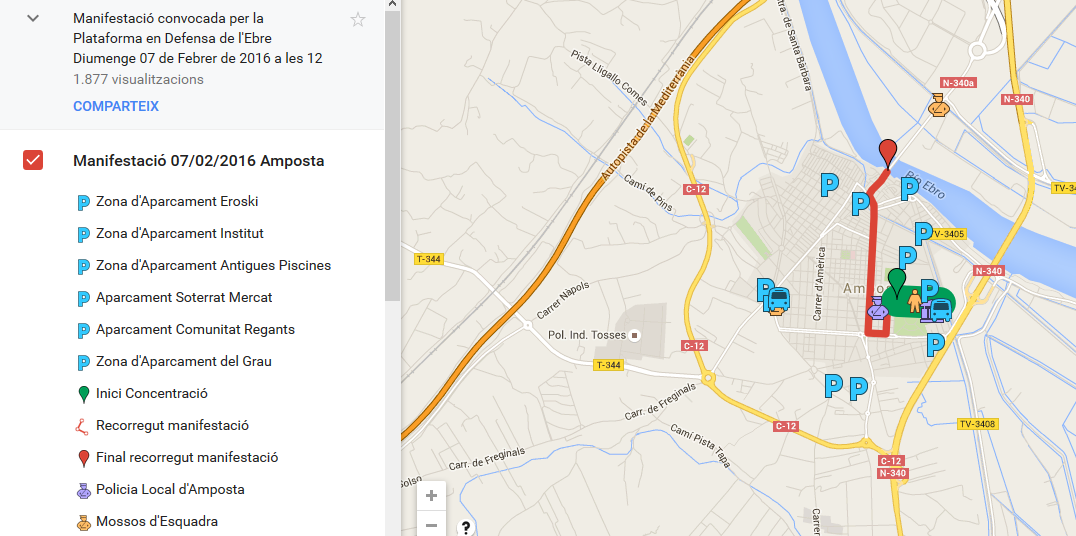The image size is (1076, 536).
Task: Click the green pin icon beside Inici Concentració
Action: (x=84, y=394)
